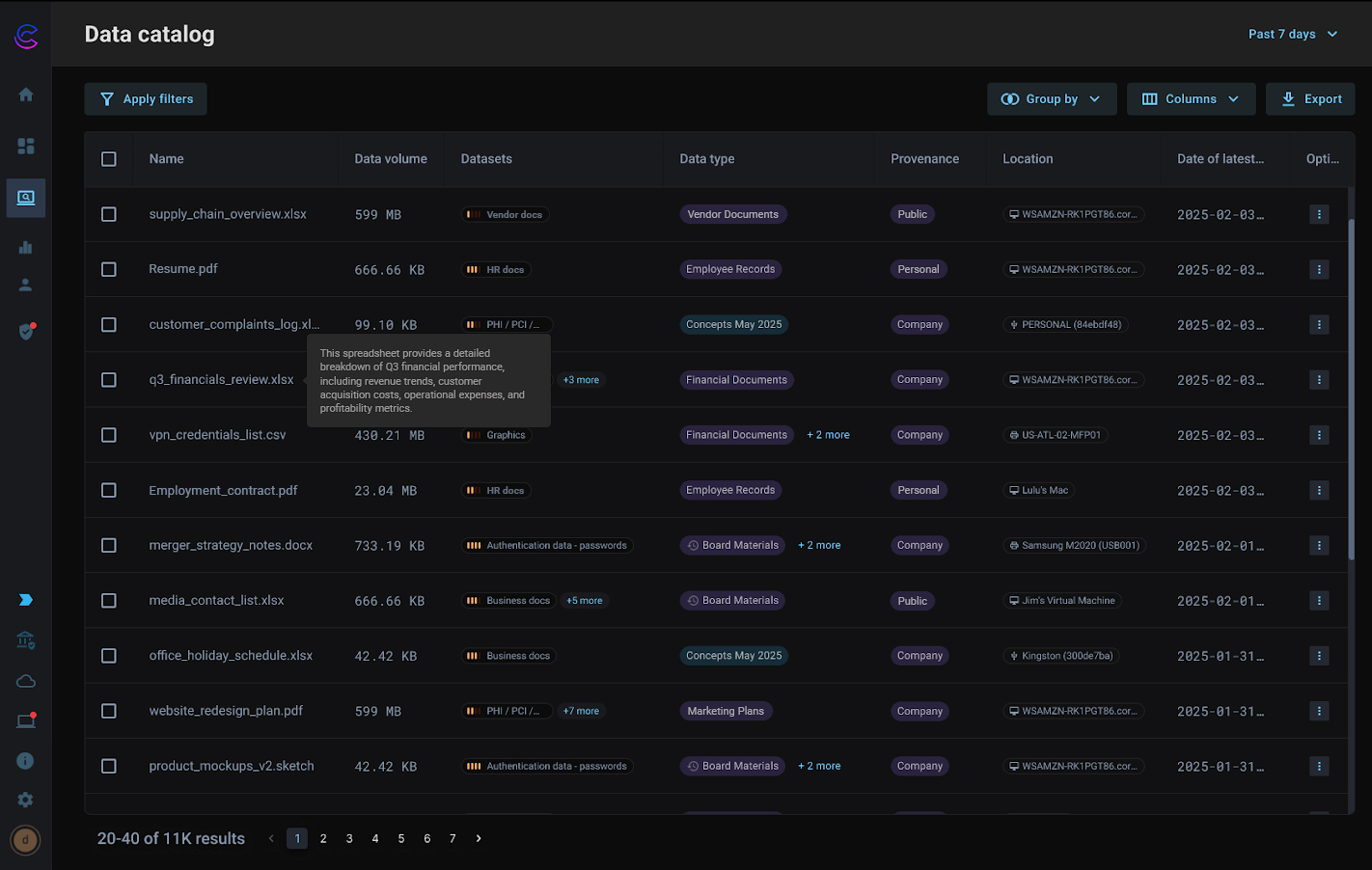The height and width of the screenshot is (870, 1372).
Task: Open options menu for merger_strategy_notes.docx
Action: (x=1319, y=545)
